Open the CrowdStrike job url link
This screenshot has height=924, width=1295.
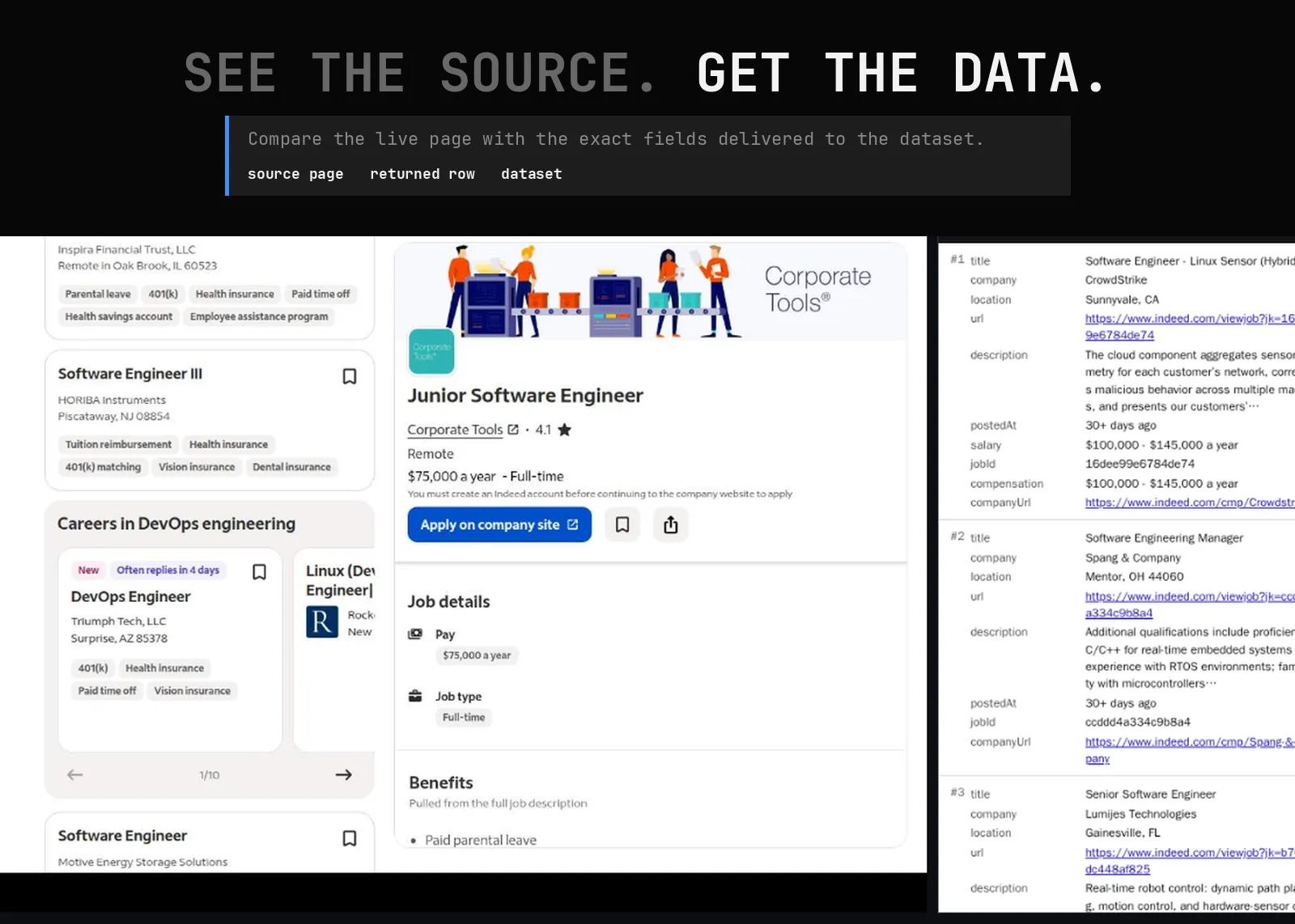[x=1190, y=326]
